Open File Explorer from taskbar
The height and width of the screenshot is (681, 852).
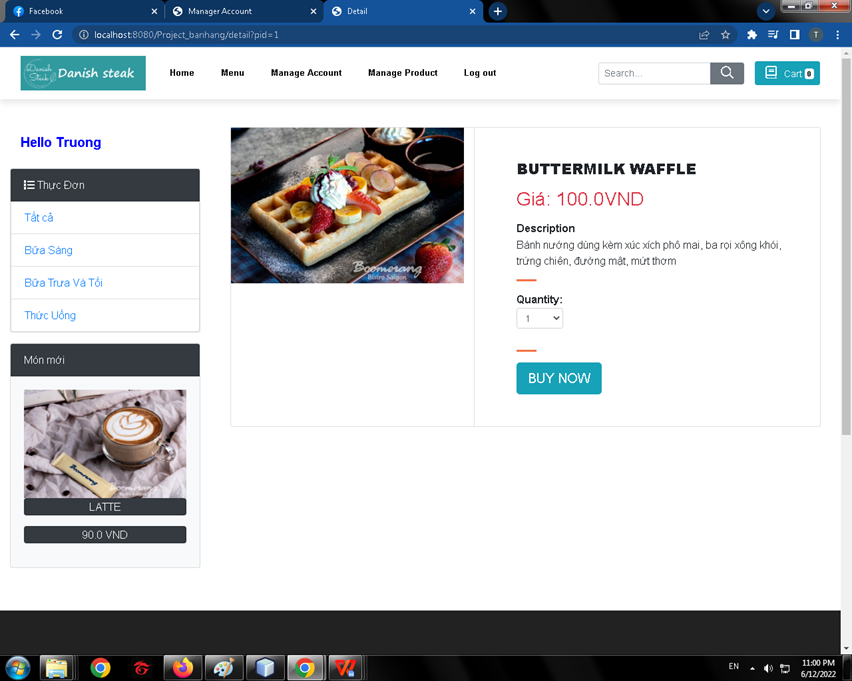57,667
